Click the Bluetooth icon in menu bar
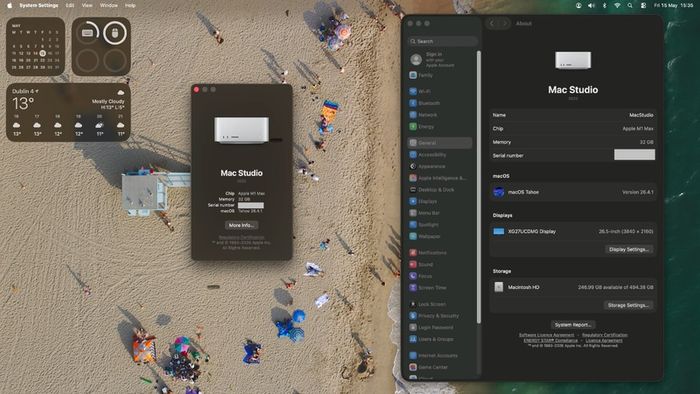700x394 pixels. [x=604, y=5]
